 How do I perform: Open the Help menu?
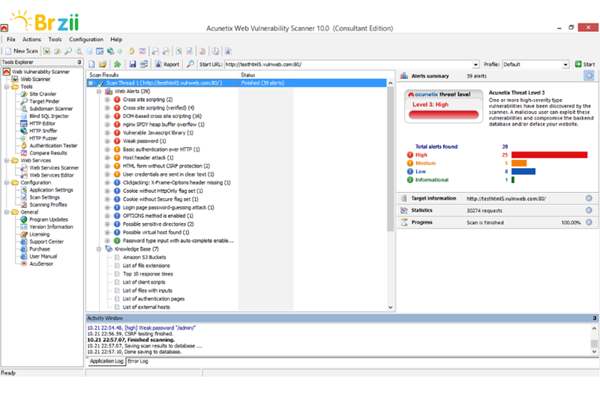pyautogui.click(x=116, y=39)
